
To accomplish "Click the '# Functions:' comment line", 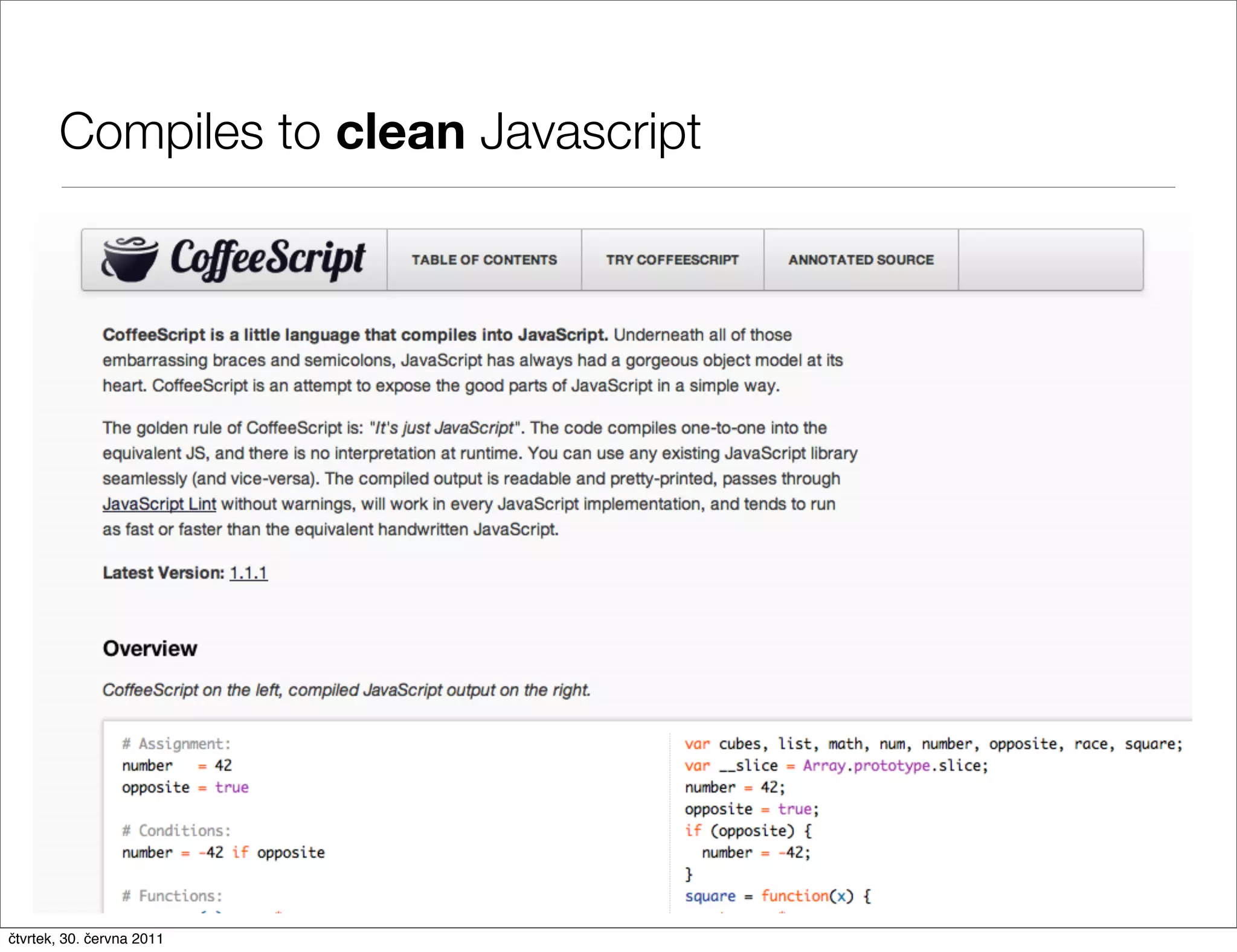I will (172, 896).
